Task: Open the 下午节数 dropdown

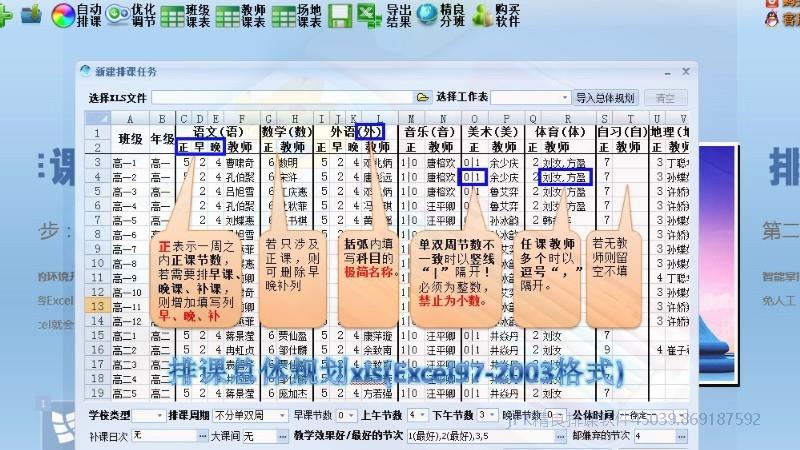Action: (x=492, y=415)
